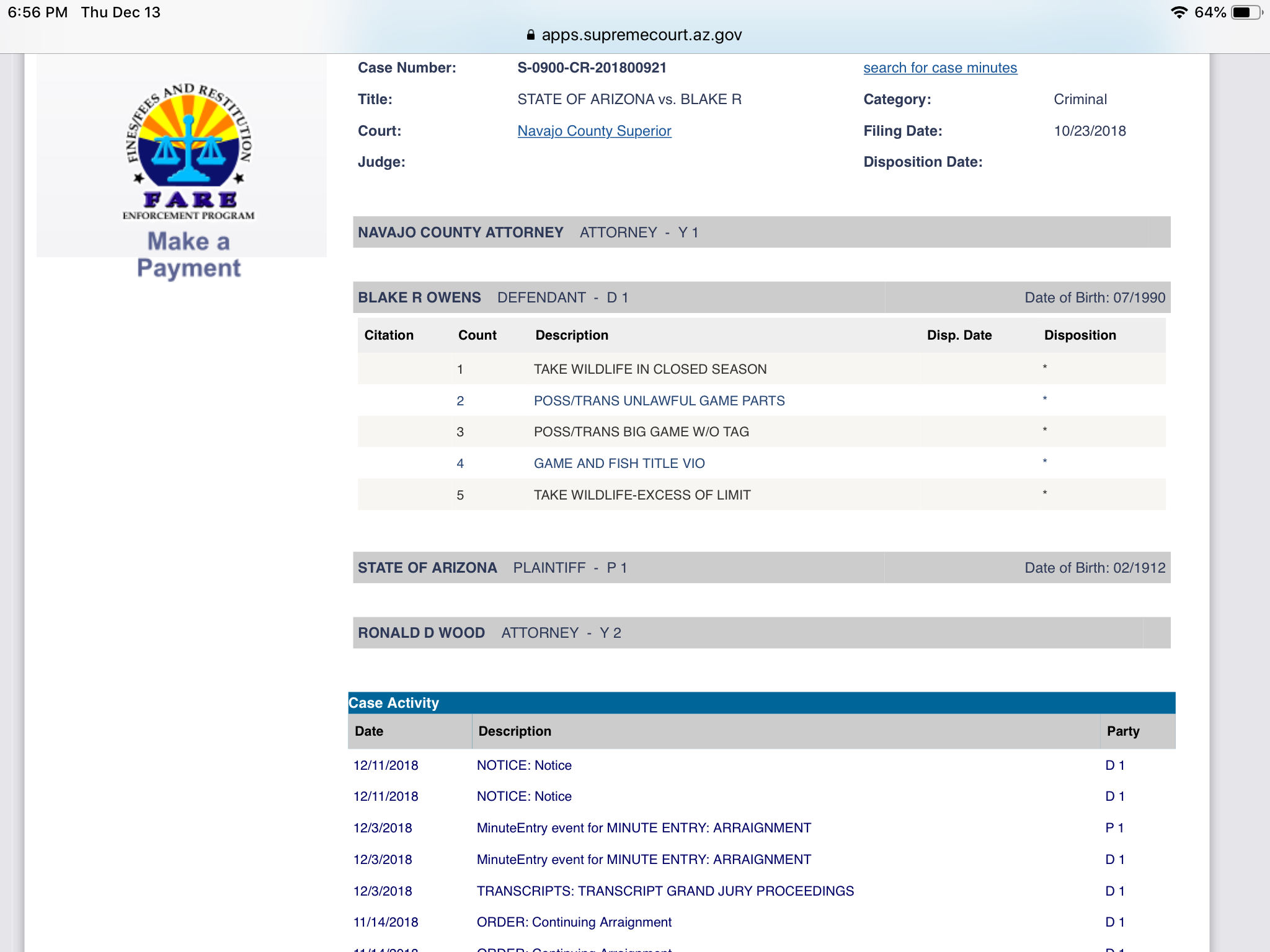Screen dimensions: 1270x952
Task: Open the FARE enforcement program logo
Action: (x=189, y=152)
